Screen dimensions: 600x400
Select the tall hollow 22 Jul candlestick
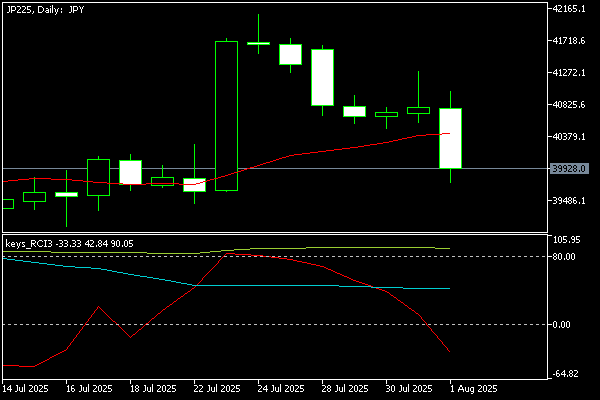pos(227,116)
